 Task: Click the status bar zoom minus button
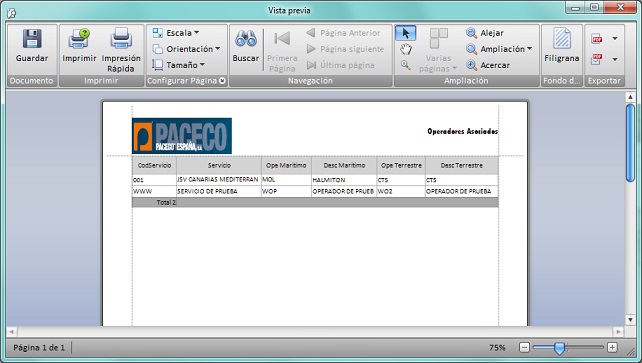coord(524,347)
